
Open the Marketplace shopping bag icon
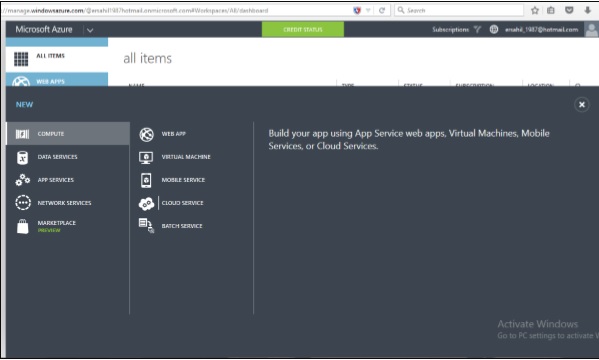(x=23, y=226)
